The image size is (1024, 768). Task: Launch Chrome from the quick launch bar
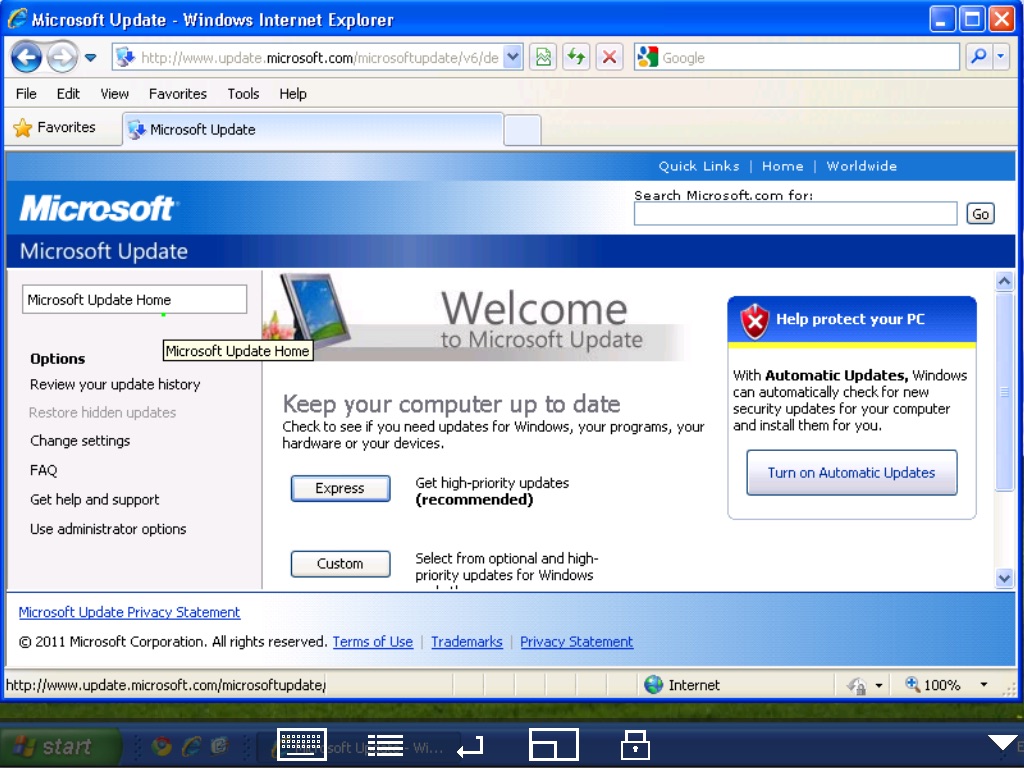(162, 746)
